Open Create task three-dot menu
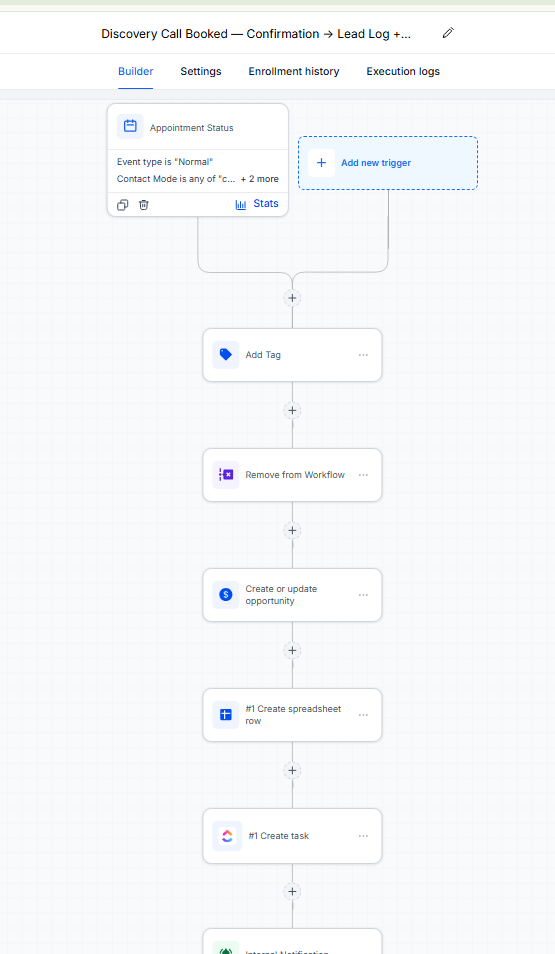555x954 pixels. pyautogui.click(x=363, y=836)
